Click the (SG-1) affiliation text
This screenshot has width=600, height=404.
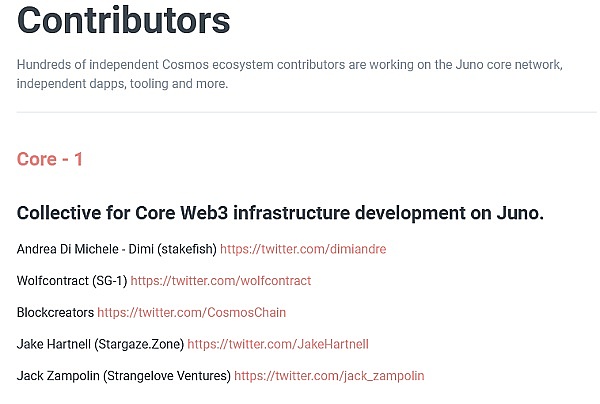point(109,281)
